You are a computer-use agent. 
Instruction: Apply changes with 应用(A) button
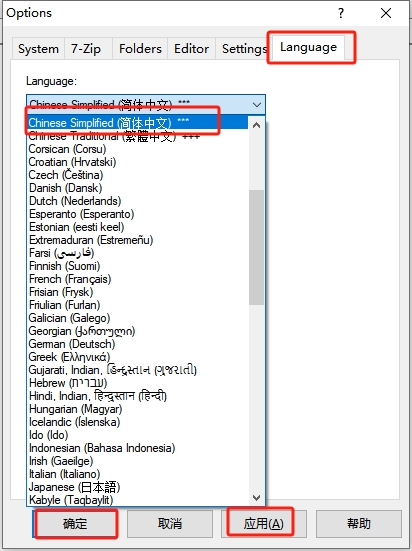pyautogui.click(x=264, y=524)
